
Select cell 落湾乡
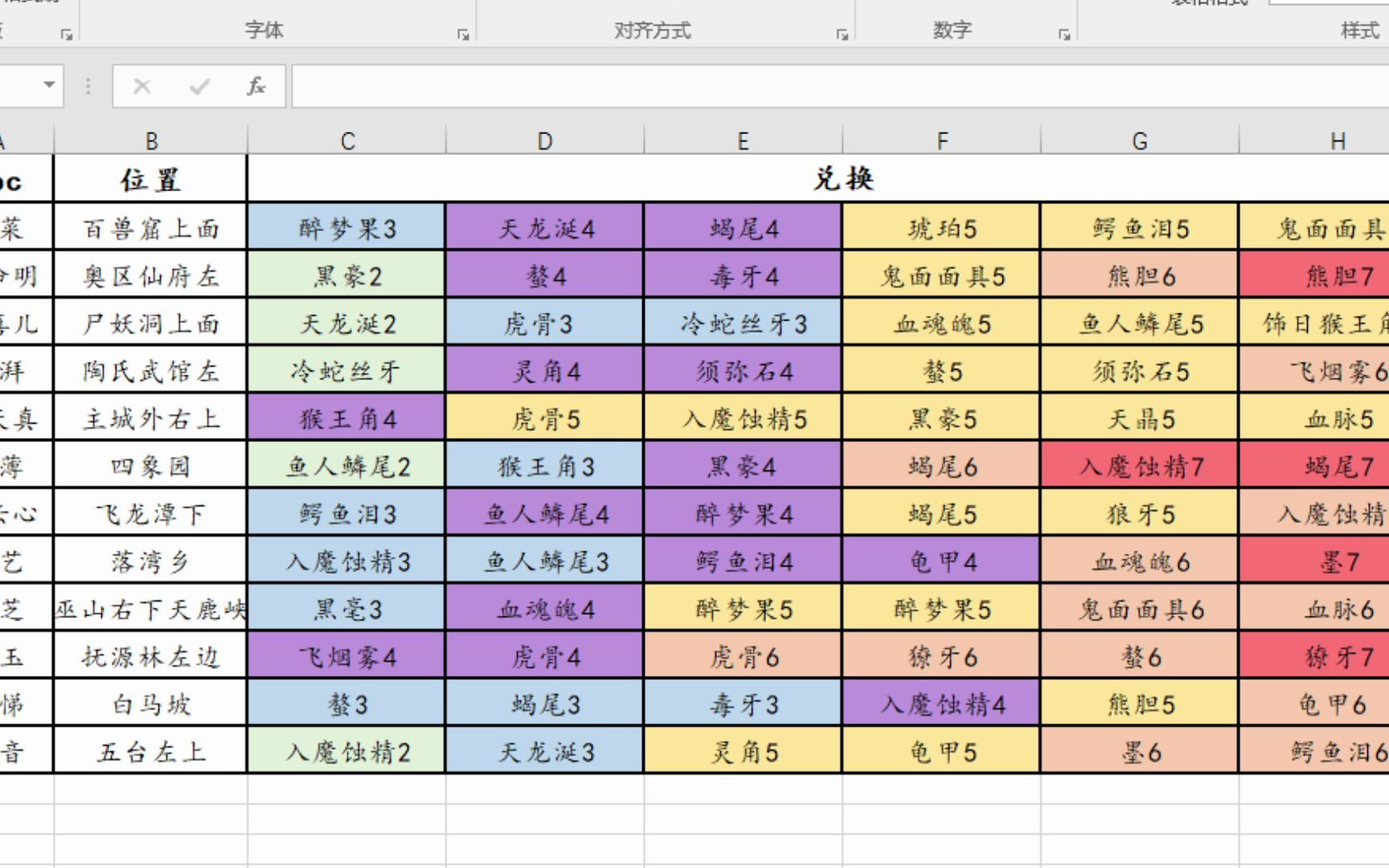150,560
